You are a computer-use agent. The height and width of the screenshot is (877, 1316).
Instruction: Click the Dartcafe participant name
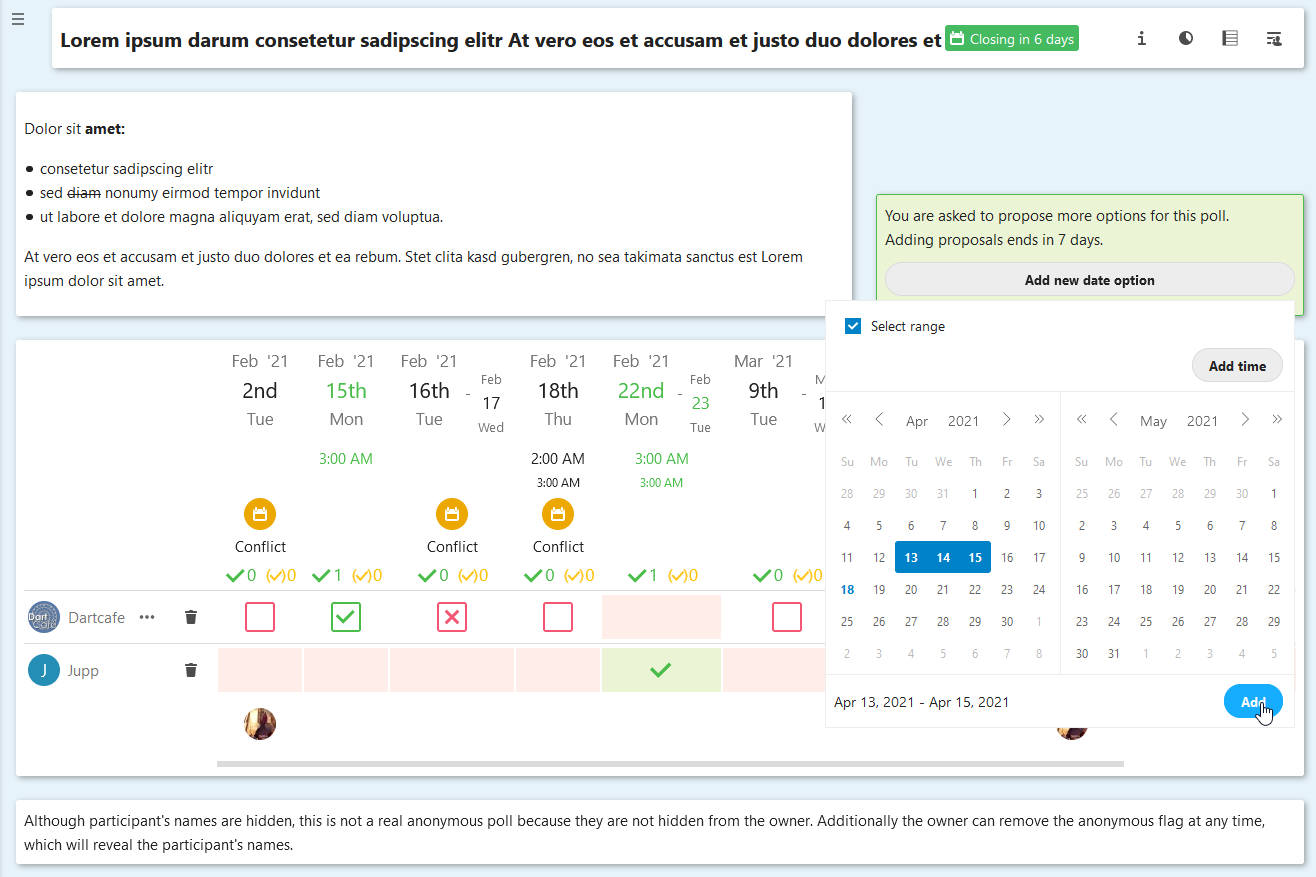[96, 617]
